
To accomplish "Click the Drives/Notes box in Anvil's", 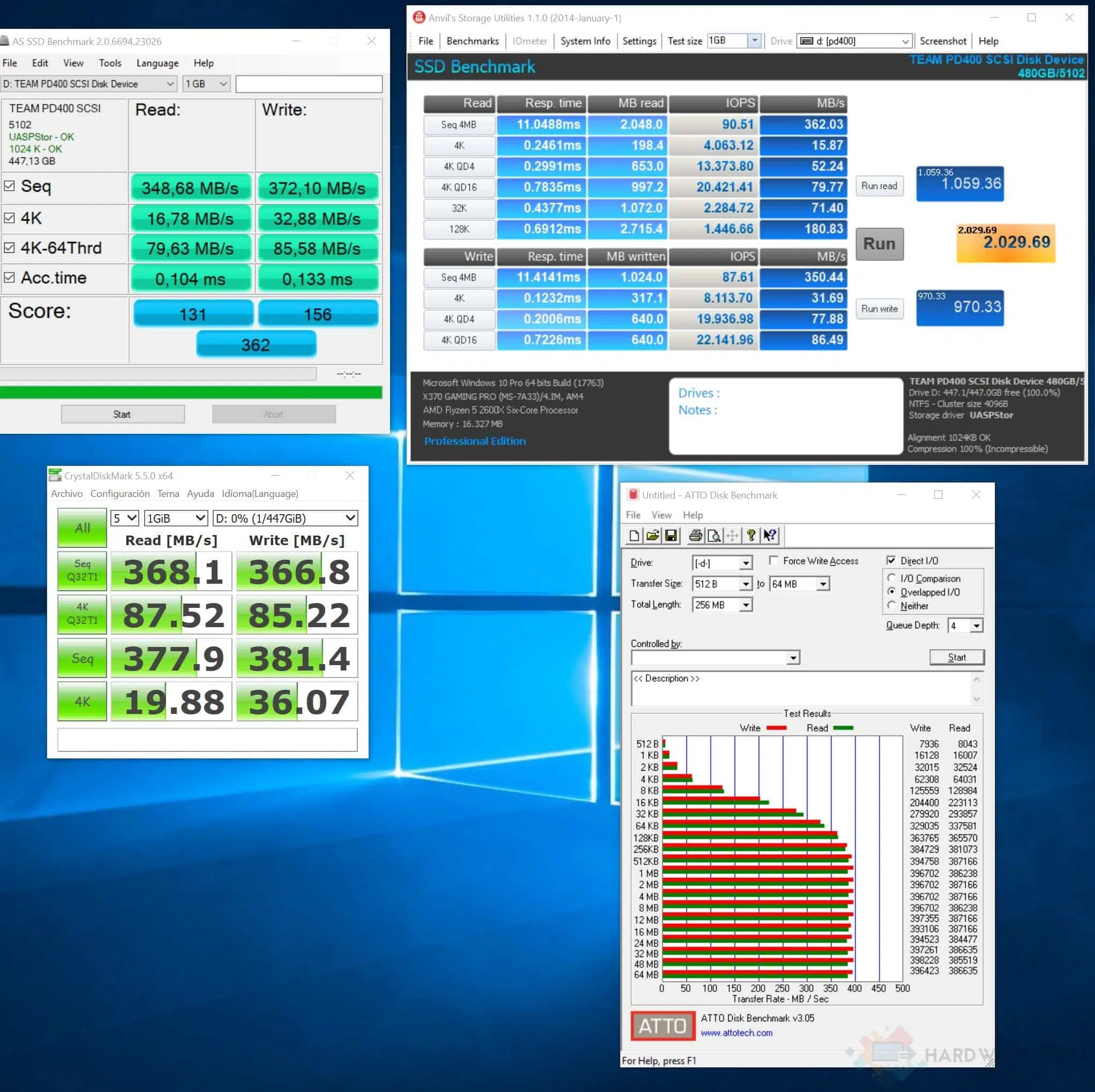I will (785, 417).
